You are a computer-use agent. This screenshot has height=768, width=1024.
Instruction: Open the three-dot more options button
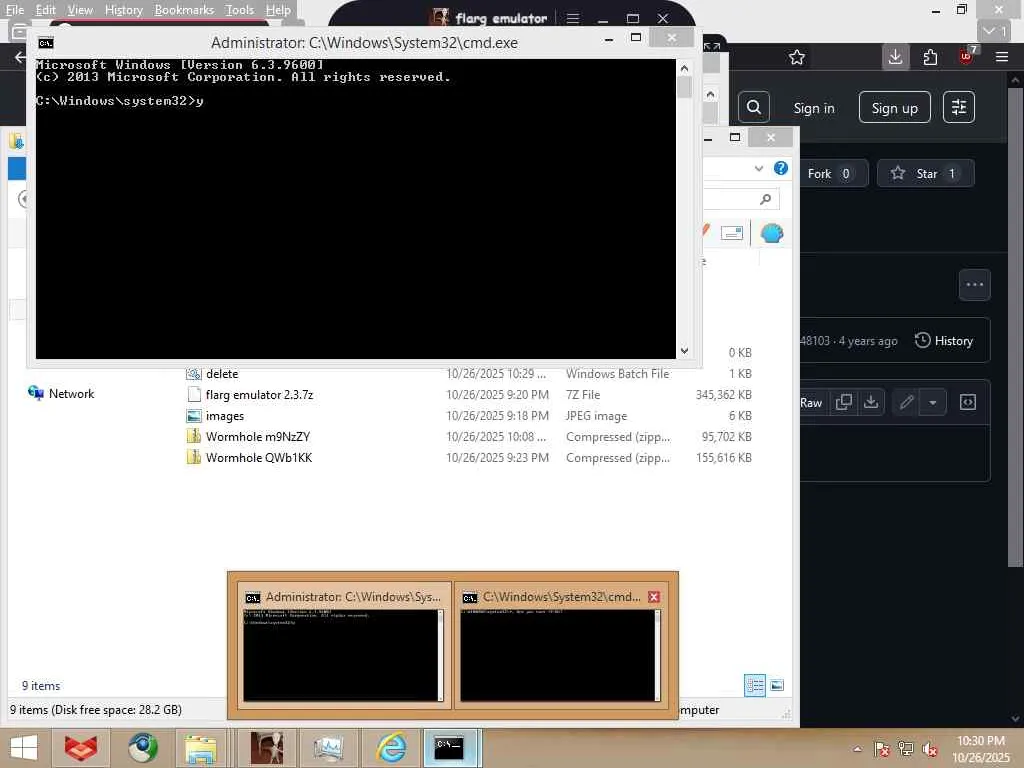974,285
